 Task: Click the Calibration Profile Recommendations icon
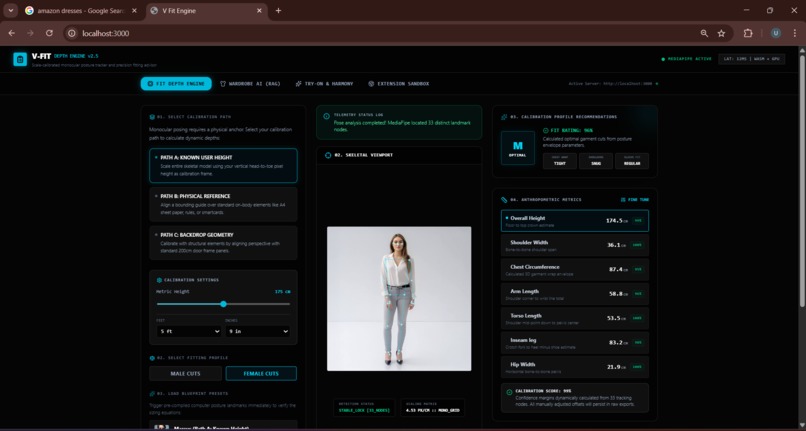(504, 117)
